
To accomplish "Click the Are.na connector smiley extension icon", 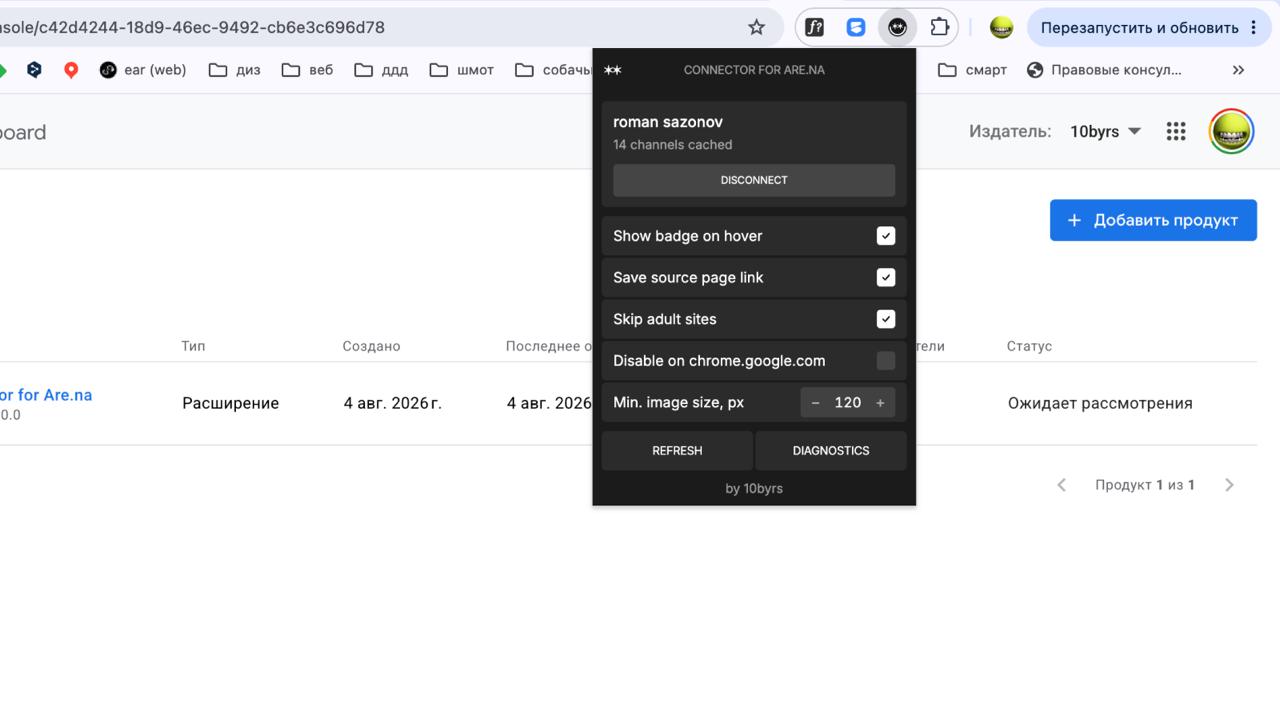I will 898,28.
